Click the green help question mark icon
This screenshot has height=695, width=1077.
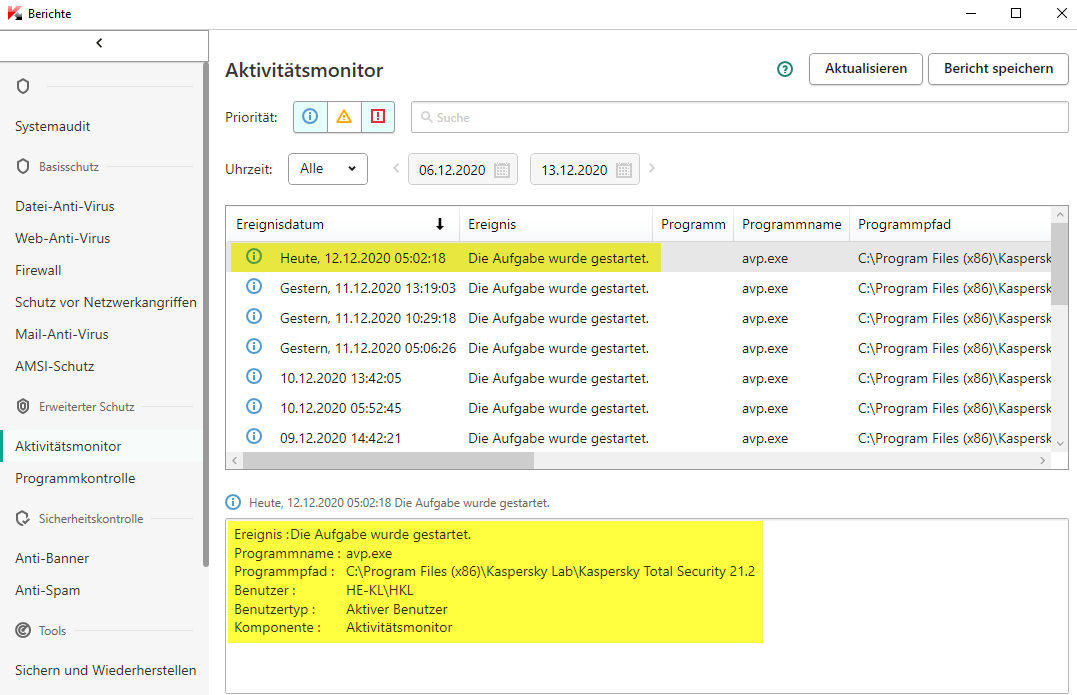(785, 69)
